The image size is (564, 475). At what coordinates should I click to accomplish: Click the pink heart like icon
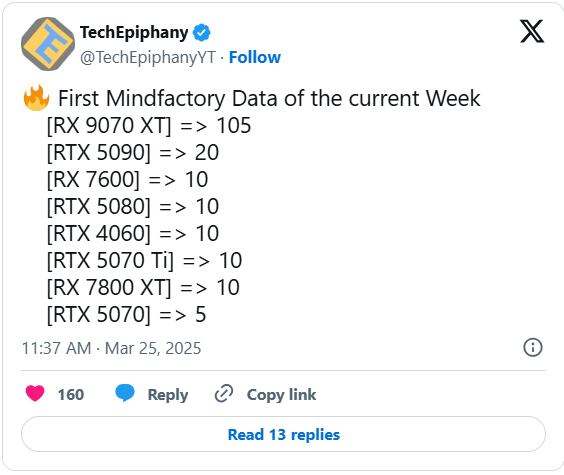pos(35,393)
